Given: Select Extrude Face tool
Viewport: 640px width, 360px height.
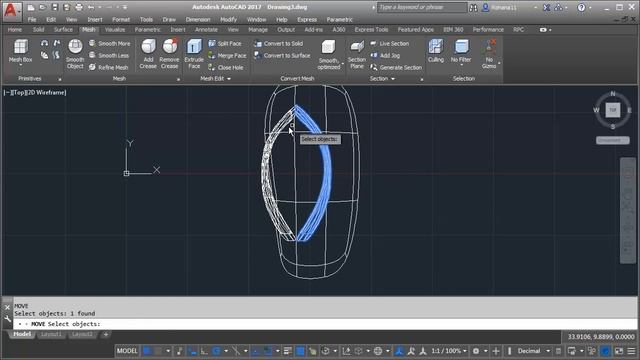Looking at the screenshot, I should coord(194,53).
